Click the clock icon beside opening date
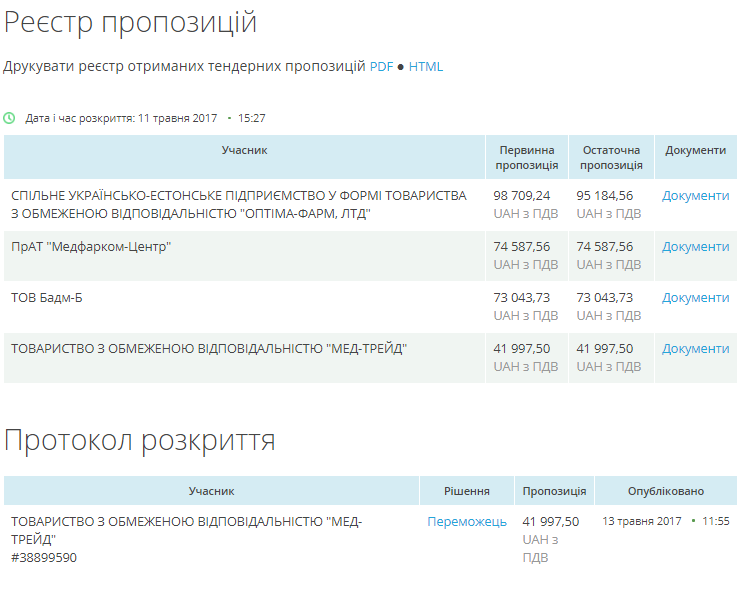Viewport: 743px width, 589px height. (x=10, y=118)
